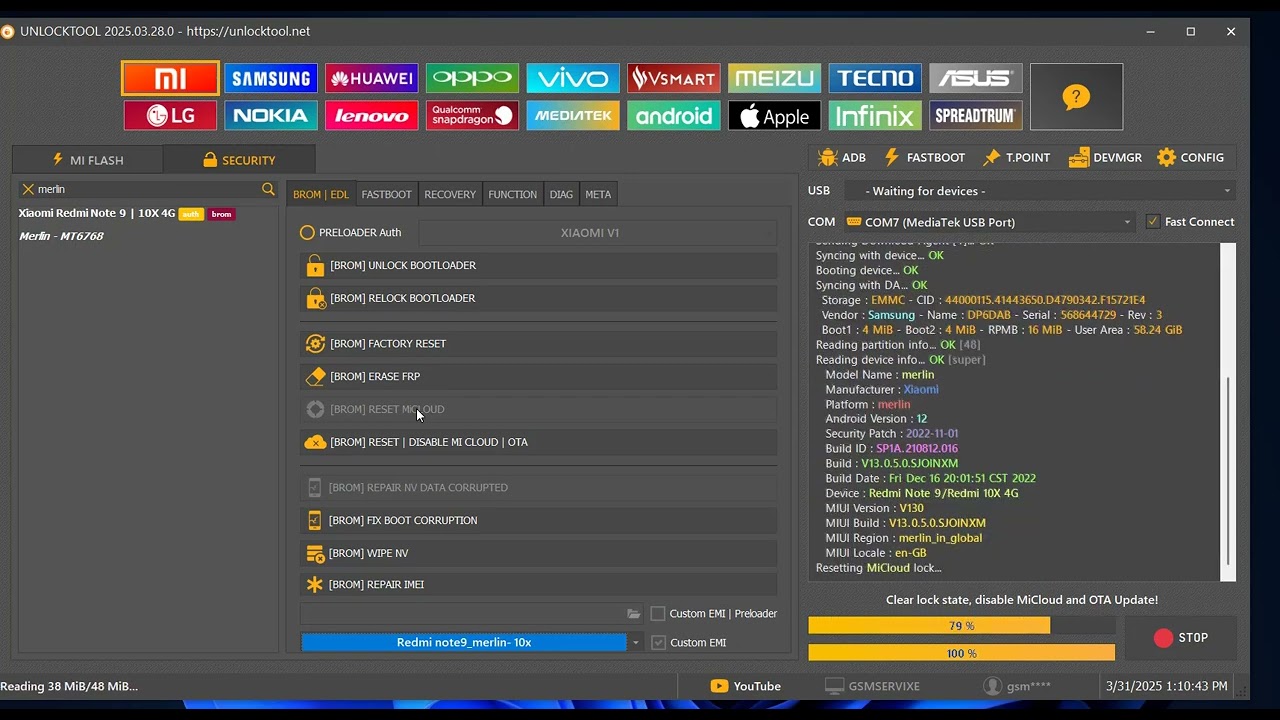Open the RECOVERY tab
Viewport: 1280px width, 720px height.
coord(450,195)
